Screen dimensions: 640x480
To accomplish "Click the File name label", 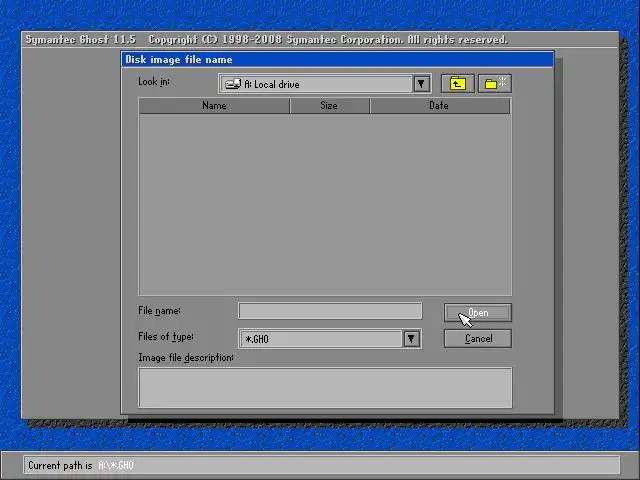I will [159, 311].
